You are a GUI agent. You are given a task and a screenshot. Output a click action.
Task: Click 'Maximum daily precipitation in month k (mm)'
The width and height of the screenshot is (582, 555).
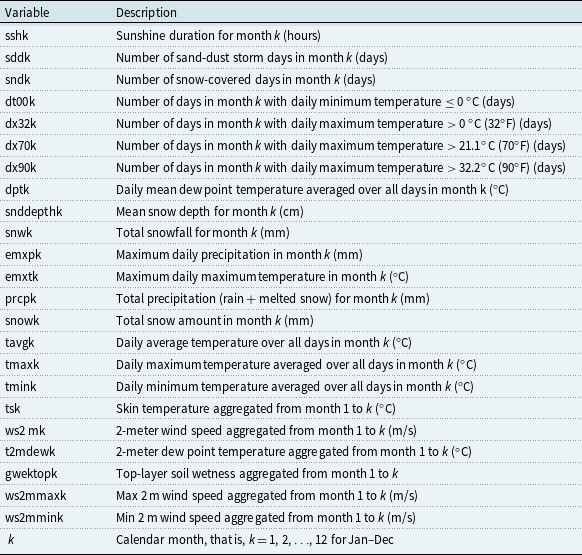pyautogui.click(x=239, y=255)
